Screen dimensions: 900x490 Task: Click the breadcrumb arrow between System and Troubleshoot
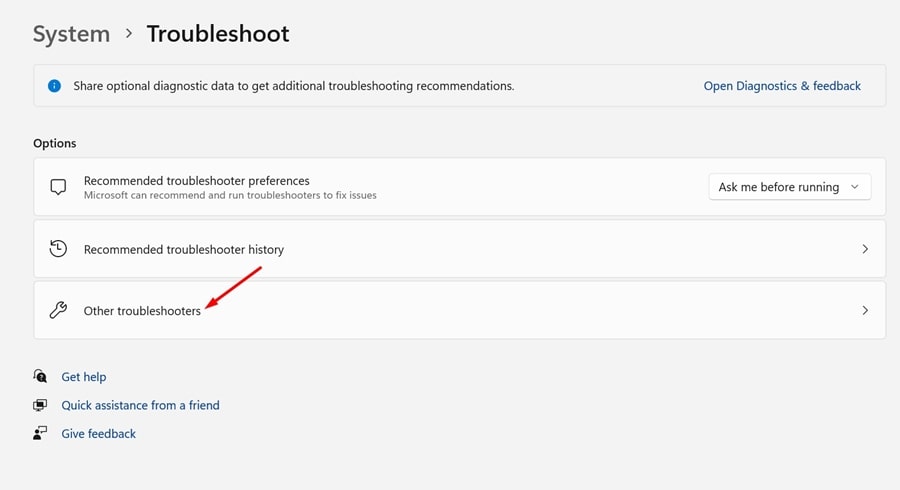pos(129,34)
